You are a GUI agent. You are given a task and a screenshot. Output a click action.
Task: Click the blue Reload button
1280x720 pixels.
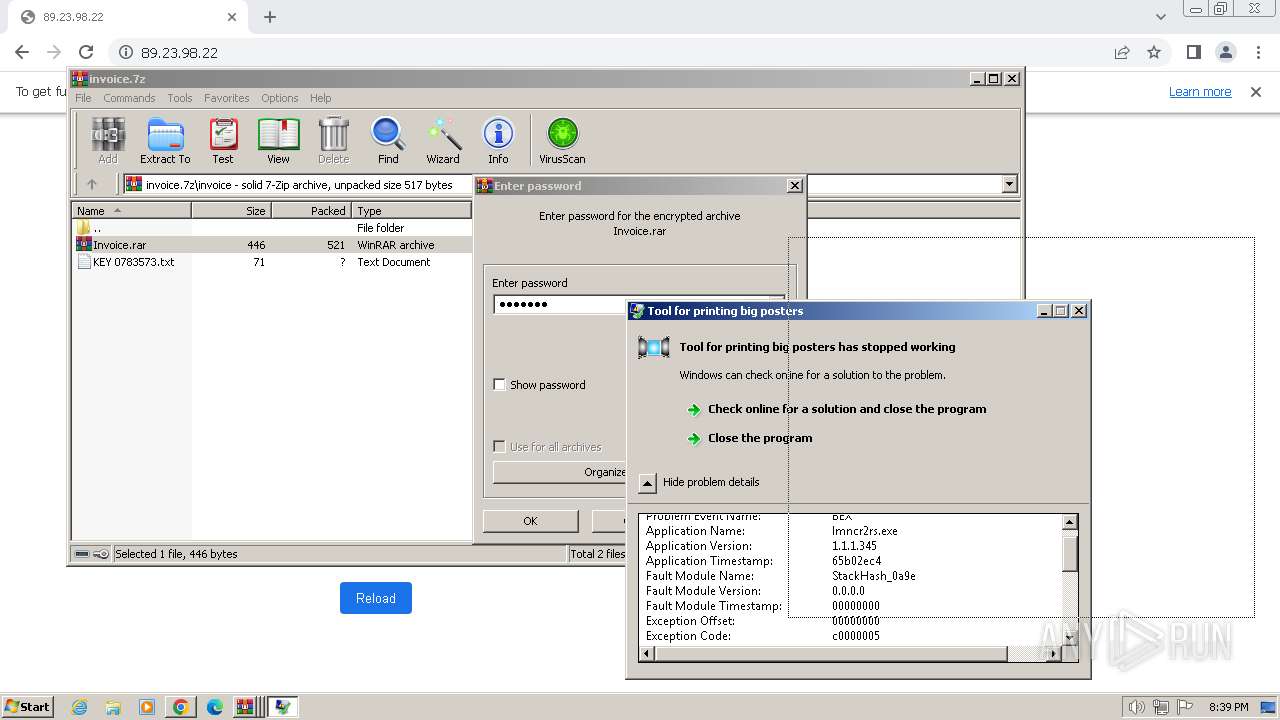pyautogui.click(x=376, y=598)
